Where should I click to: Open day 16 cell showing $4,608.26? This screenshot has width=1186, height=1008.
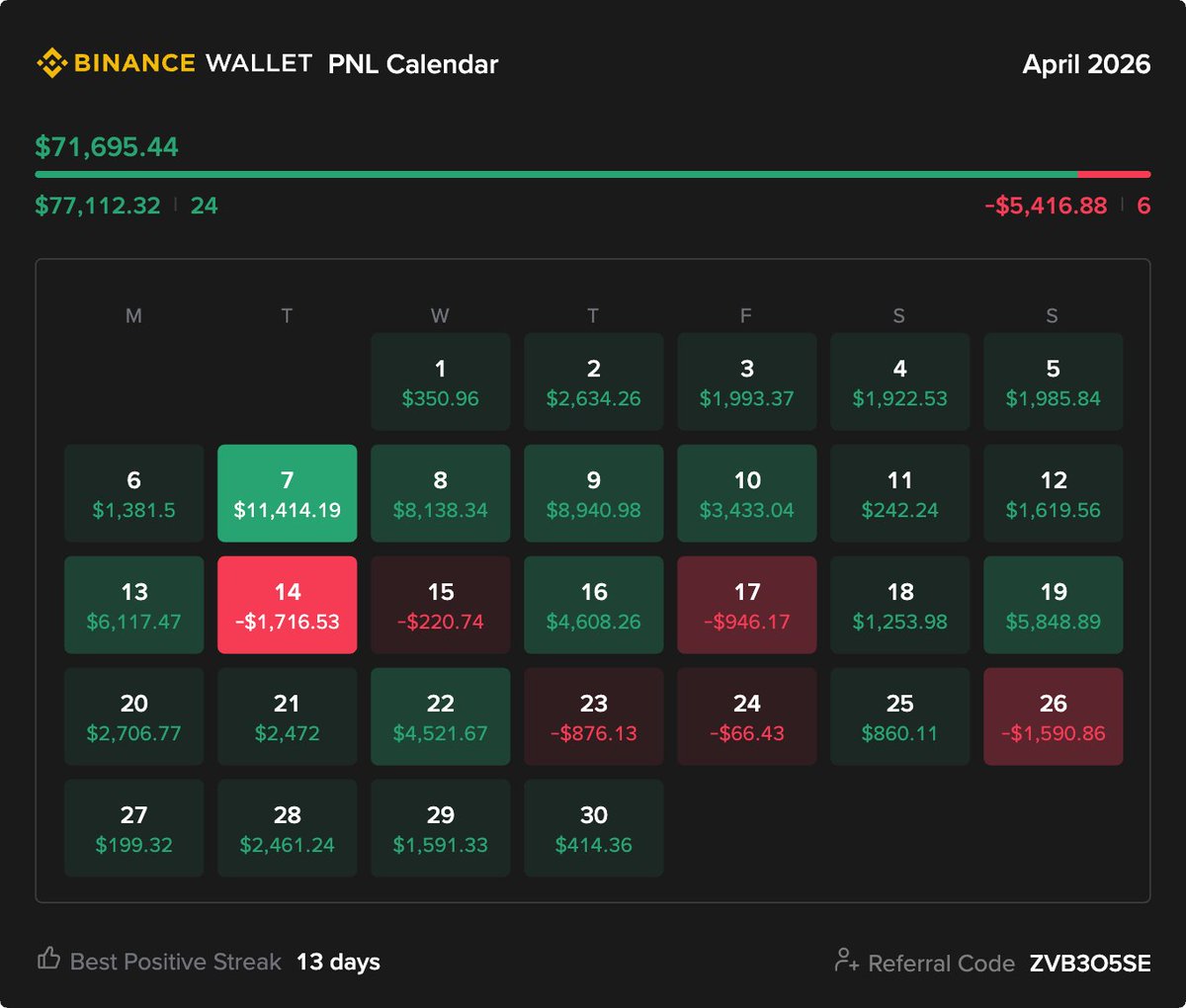point(594,605)
